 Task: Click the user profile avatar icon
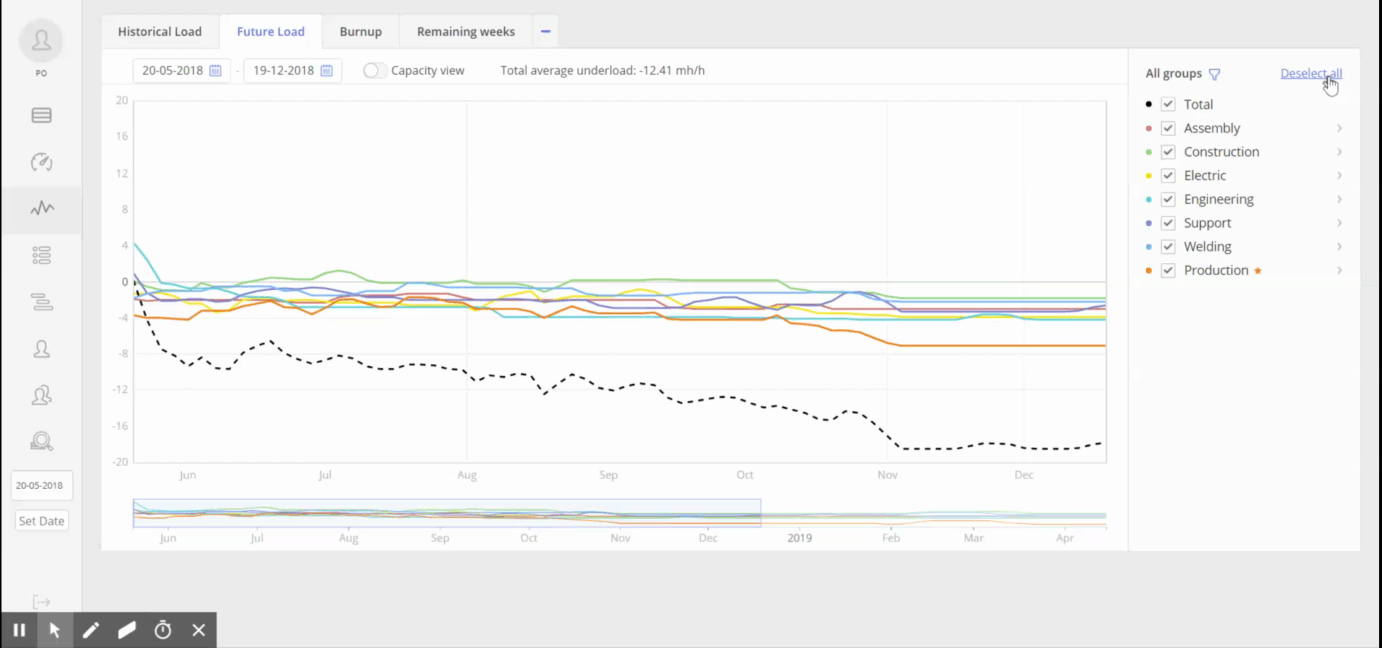pyautogui.click(x=41, y=41)
